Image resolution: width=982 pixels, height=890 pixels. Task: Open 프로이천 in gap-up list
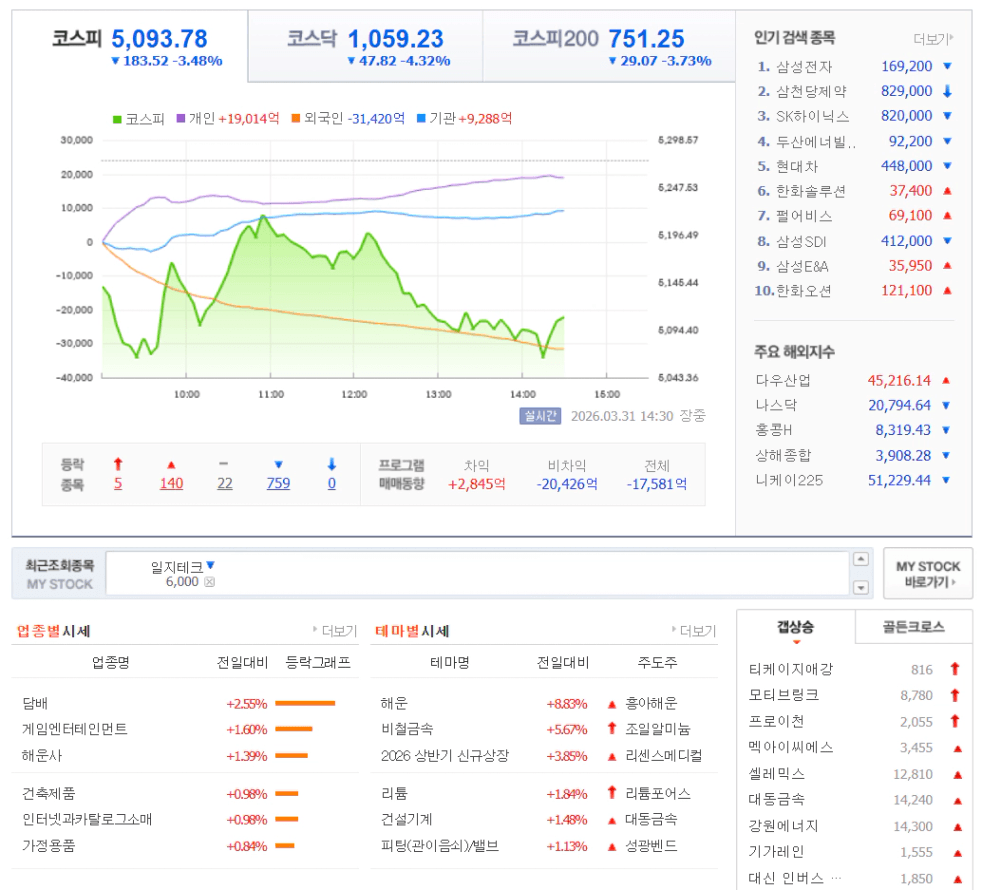coord(777,722)
